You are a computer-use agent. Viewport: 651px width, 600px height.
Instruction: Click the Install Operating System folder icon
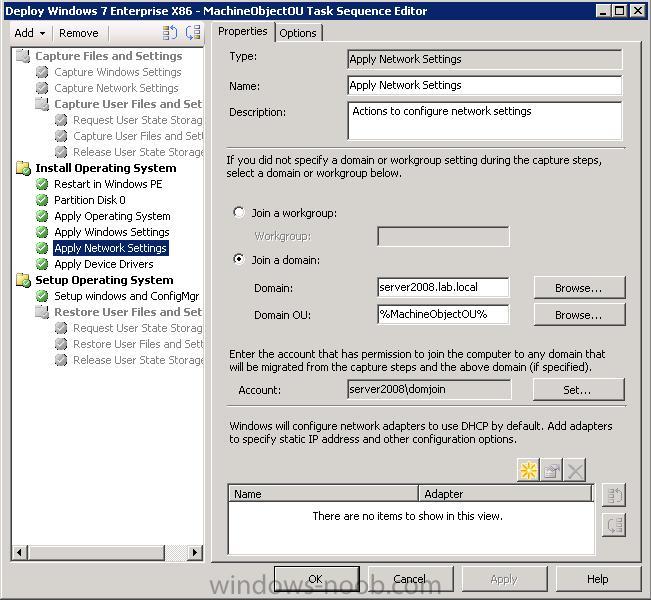[23, 168]
